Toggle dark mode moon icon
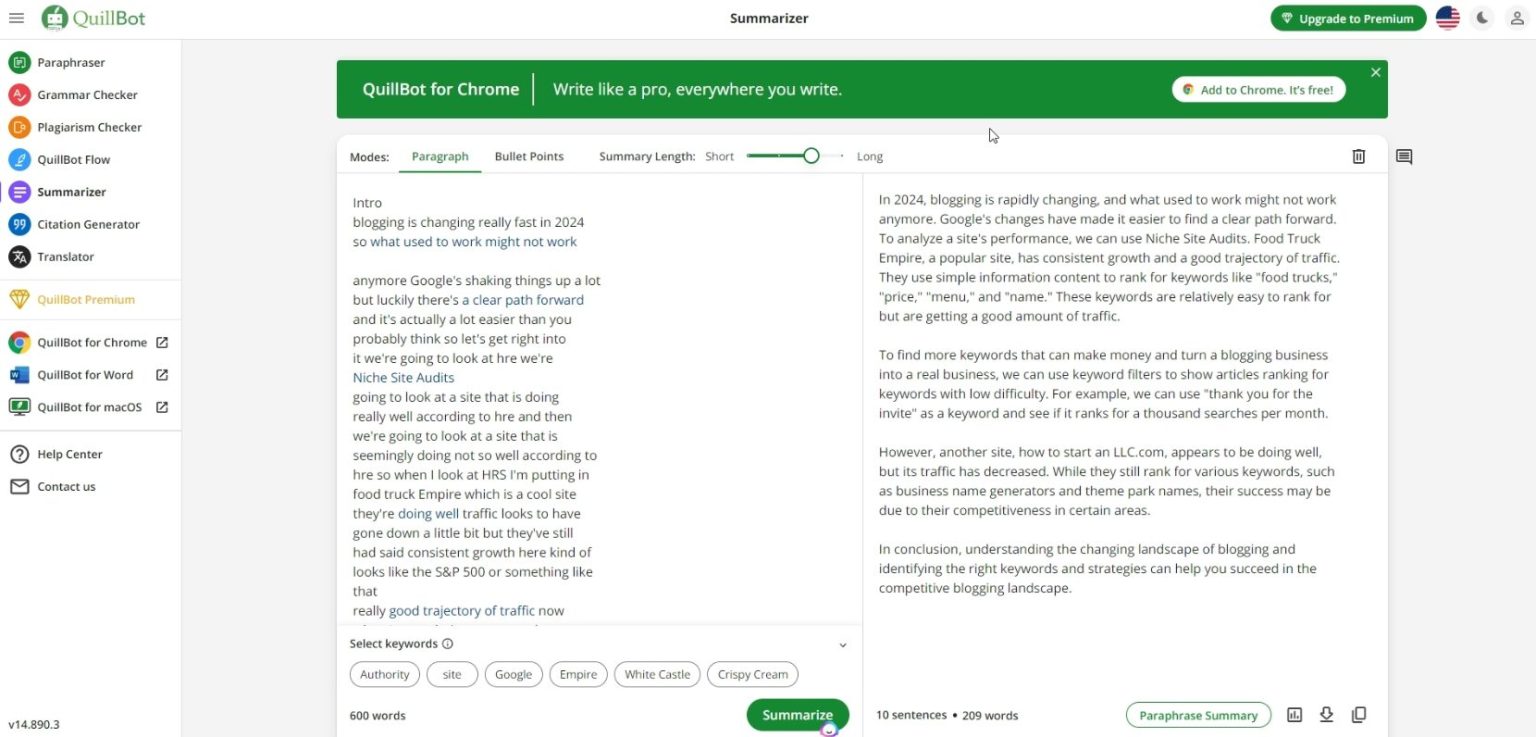1536x737 pixels. [1483, 18]
